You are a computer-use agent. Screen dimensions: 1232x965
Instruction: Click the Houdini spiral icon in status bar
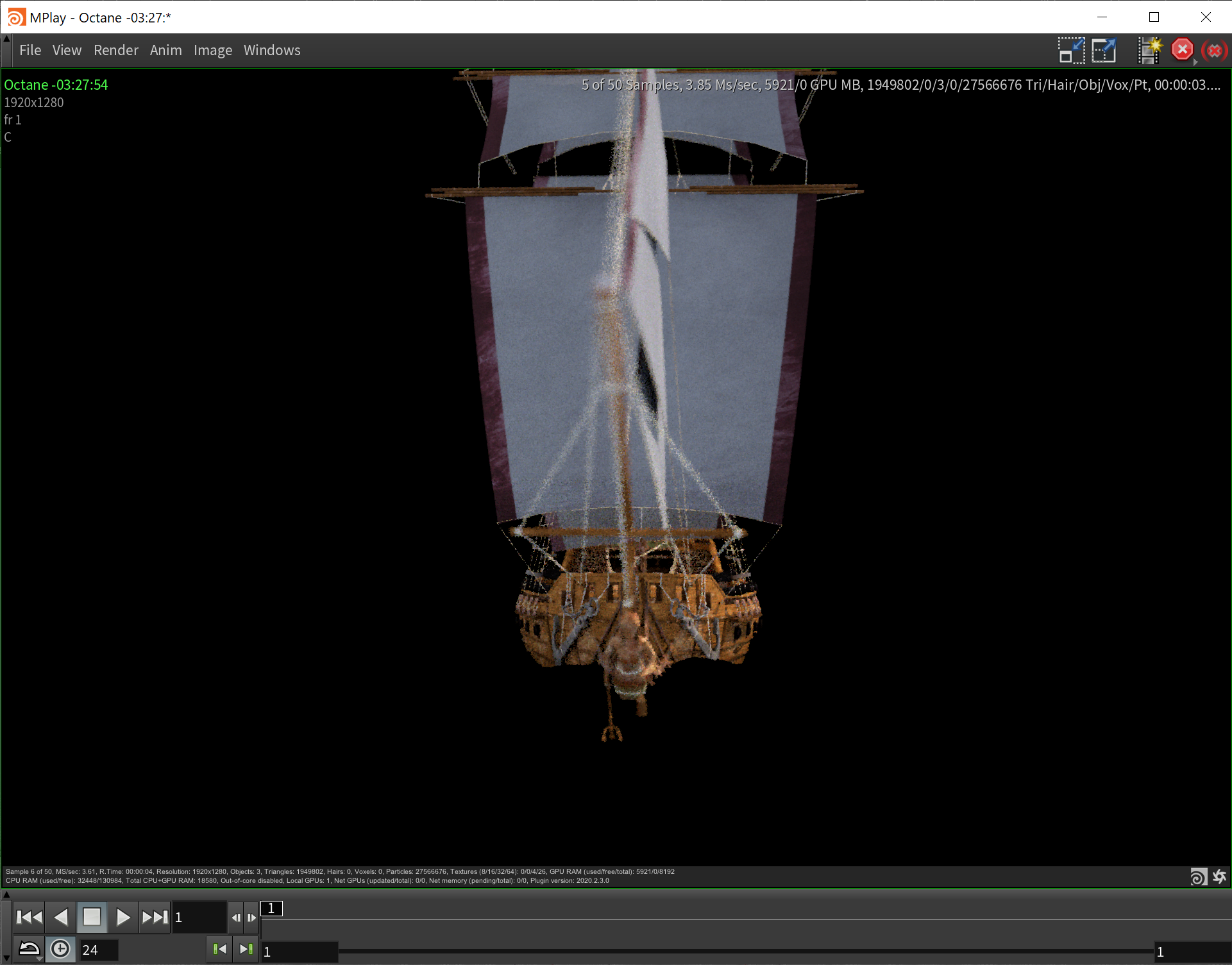click(x=1198, y=877)
